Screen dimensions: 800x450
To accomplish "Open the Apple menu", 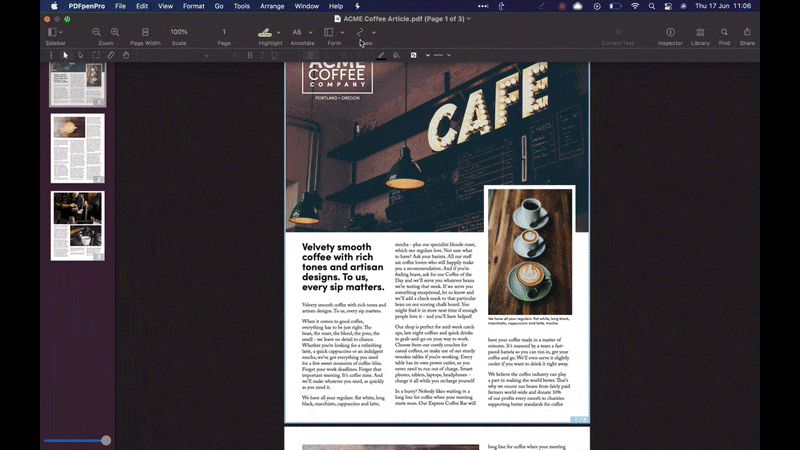I will point(54,6).
